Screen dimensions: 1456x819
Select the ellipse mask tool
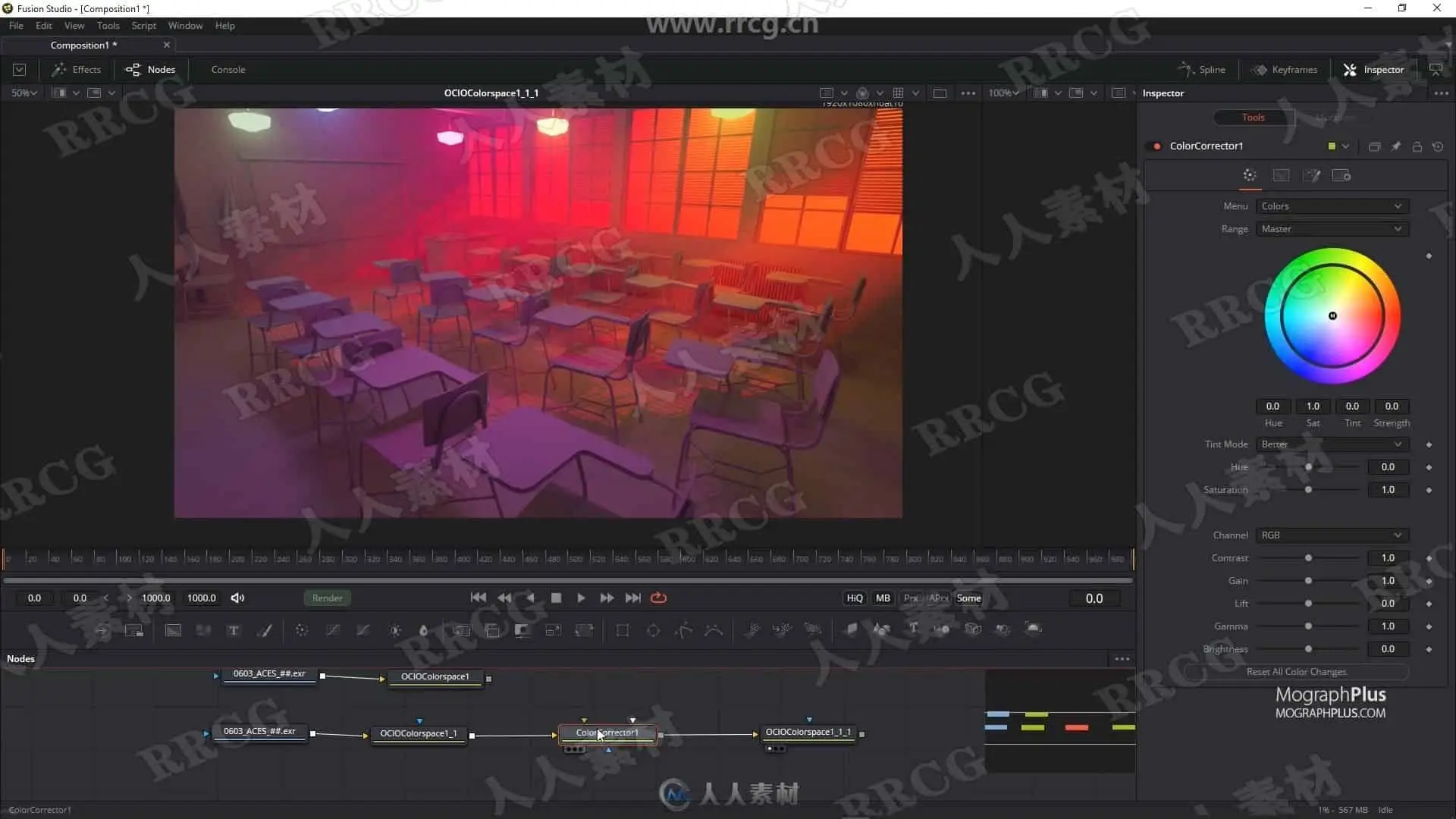pos(653,630)
